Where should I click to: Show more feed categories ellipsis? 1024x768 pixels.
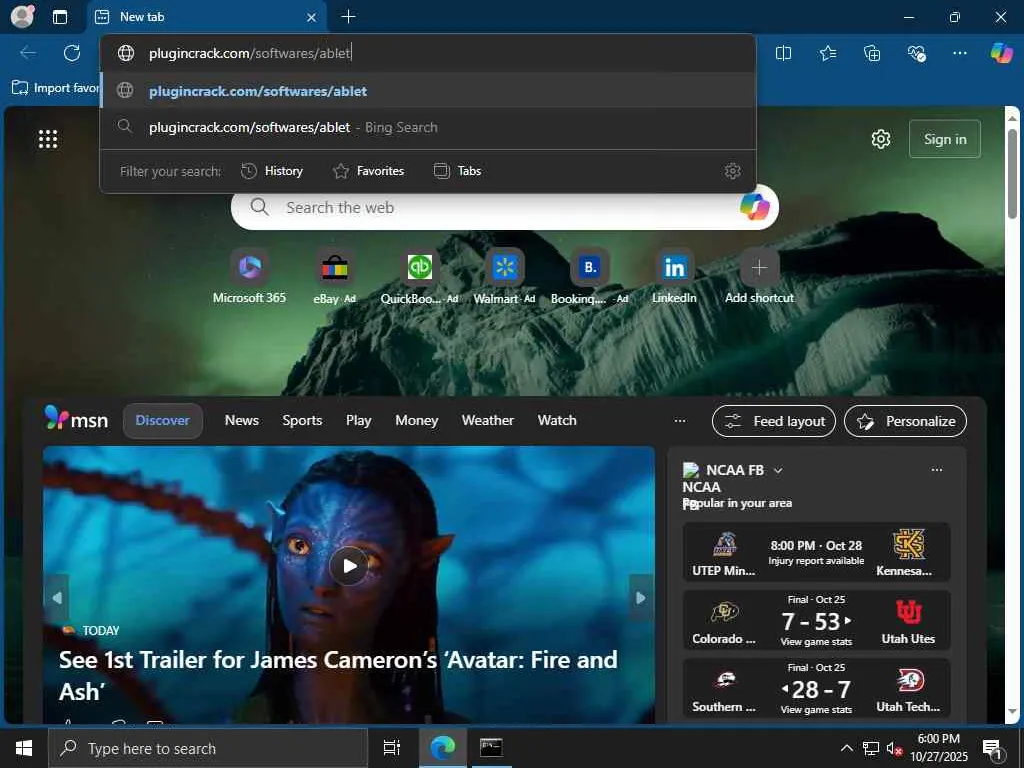tap(680, 421)
